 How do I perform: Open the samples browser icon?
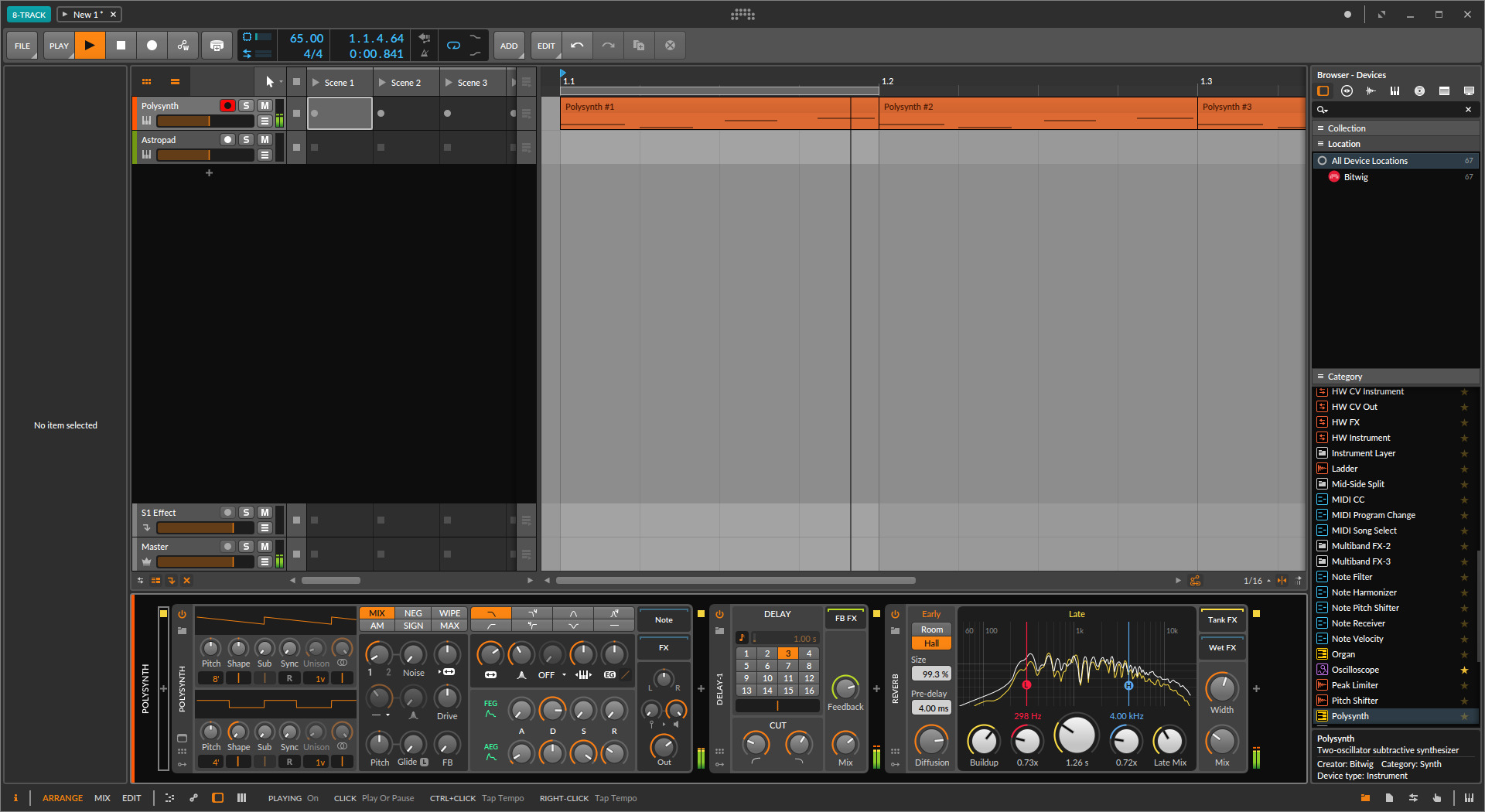click(1371, 91)
